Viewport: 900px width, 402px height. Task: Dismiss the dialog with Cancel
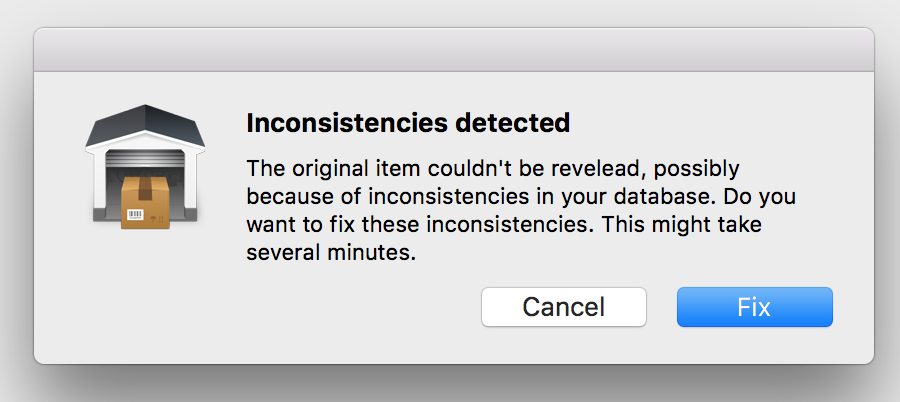click(x=564, y=307)
